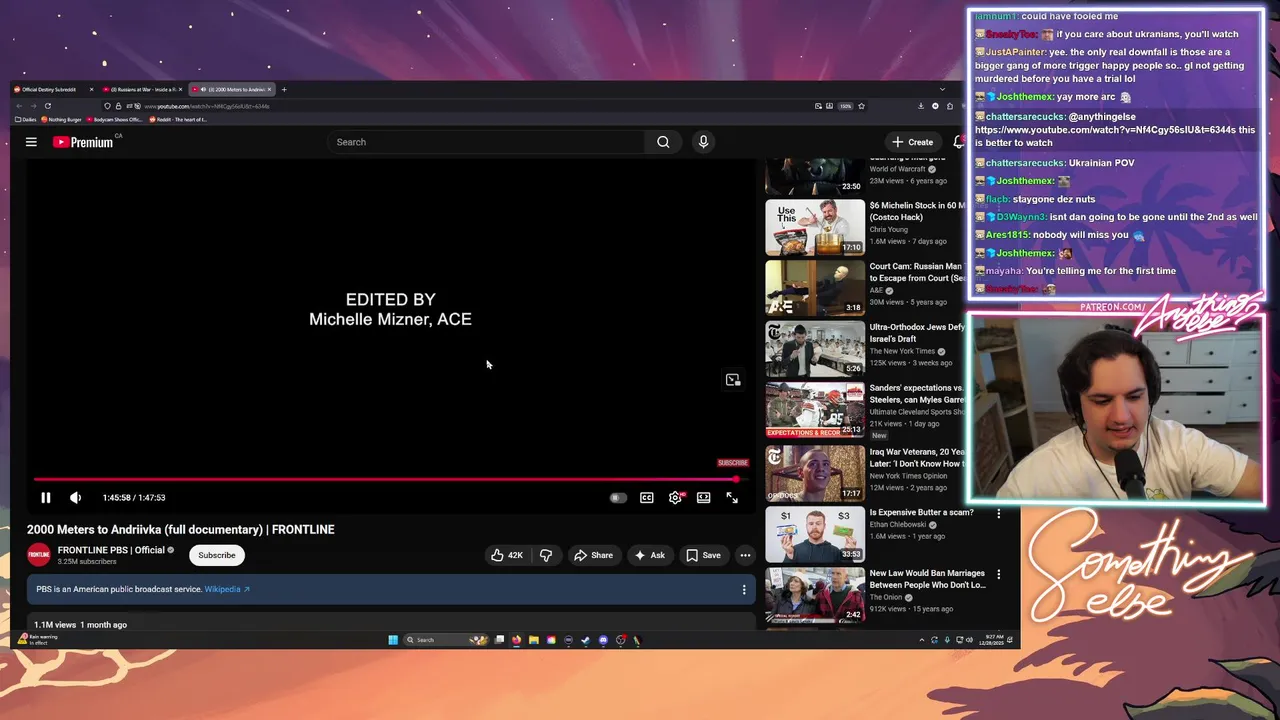The image size is (1280, 720).
Task: Open the Court Cam Russian Man thumbnail
Action: [x=815, y=288]
